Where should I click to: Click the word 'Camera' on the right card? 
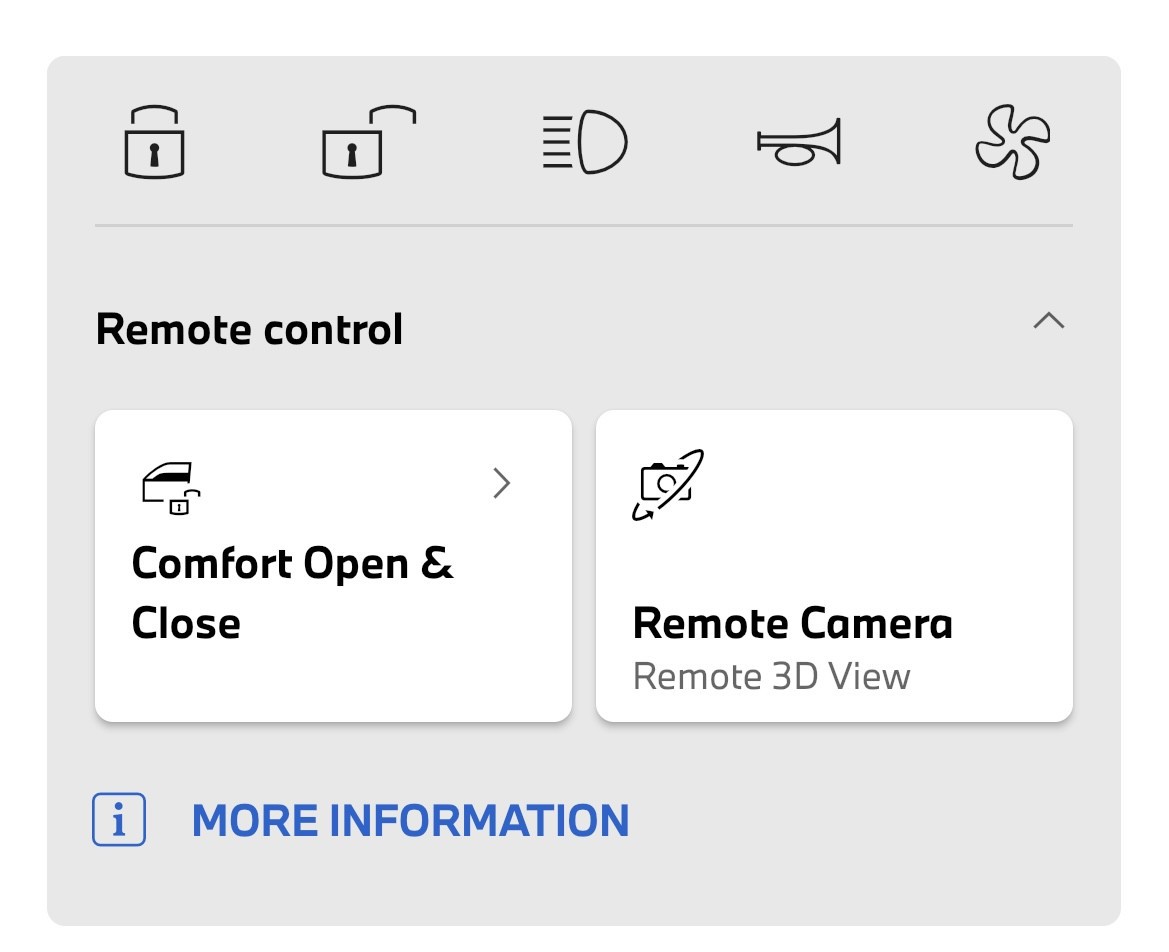[x=877, y=623]
